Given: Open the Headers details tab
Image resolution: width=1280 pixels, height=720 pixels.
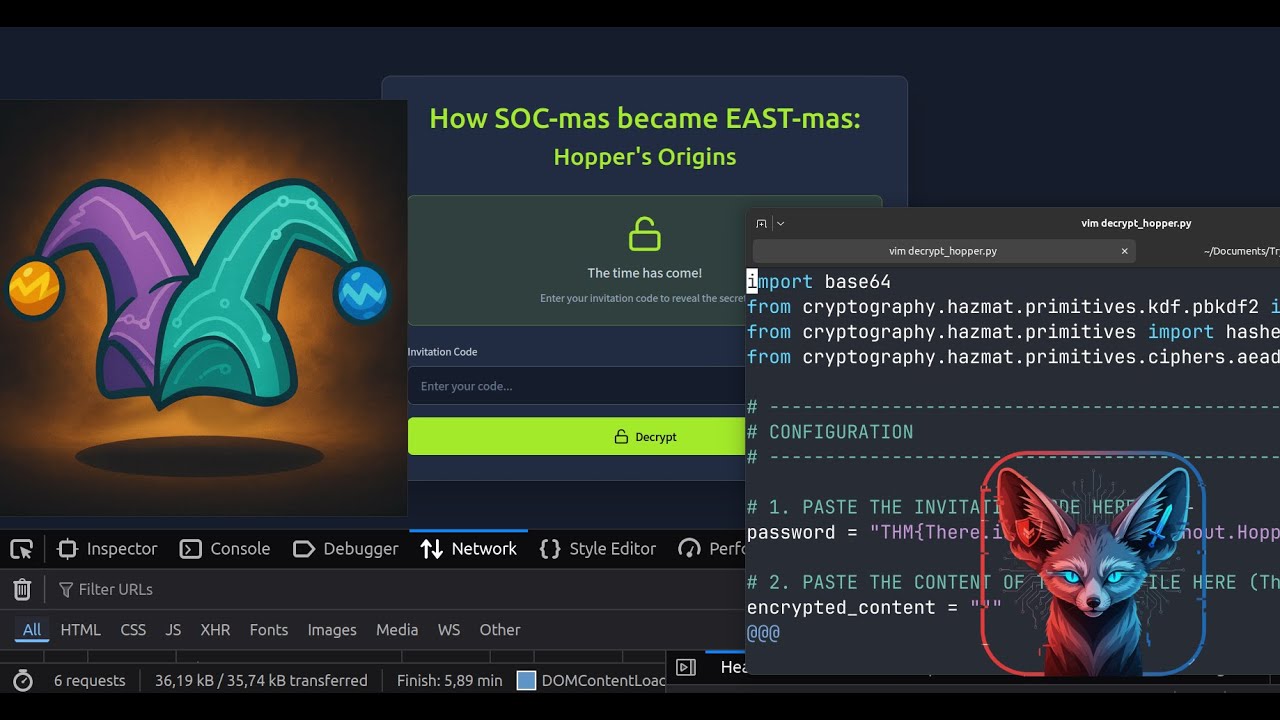Looking at the screenshot, I should pyautogui.click(x=734, y=667).
